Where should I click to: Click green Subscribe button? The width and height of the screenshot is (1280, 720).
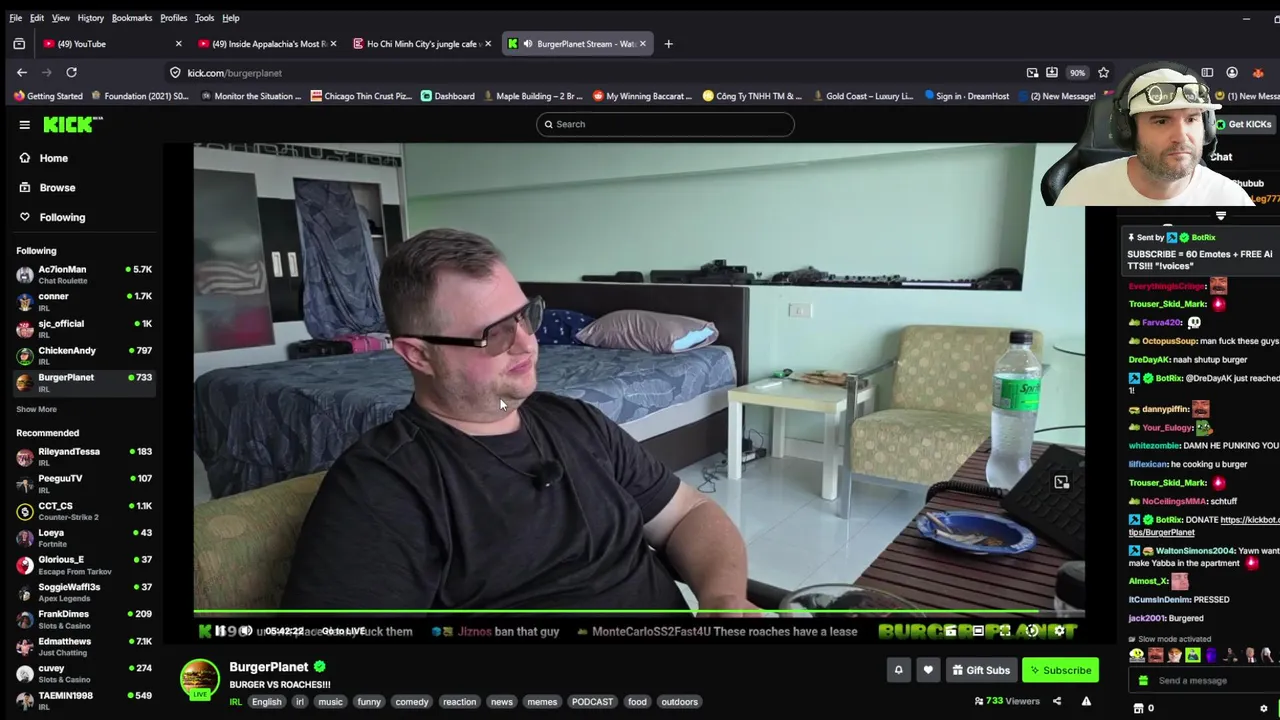(1060, 670)
